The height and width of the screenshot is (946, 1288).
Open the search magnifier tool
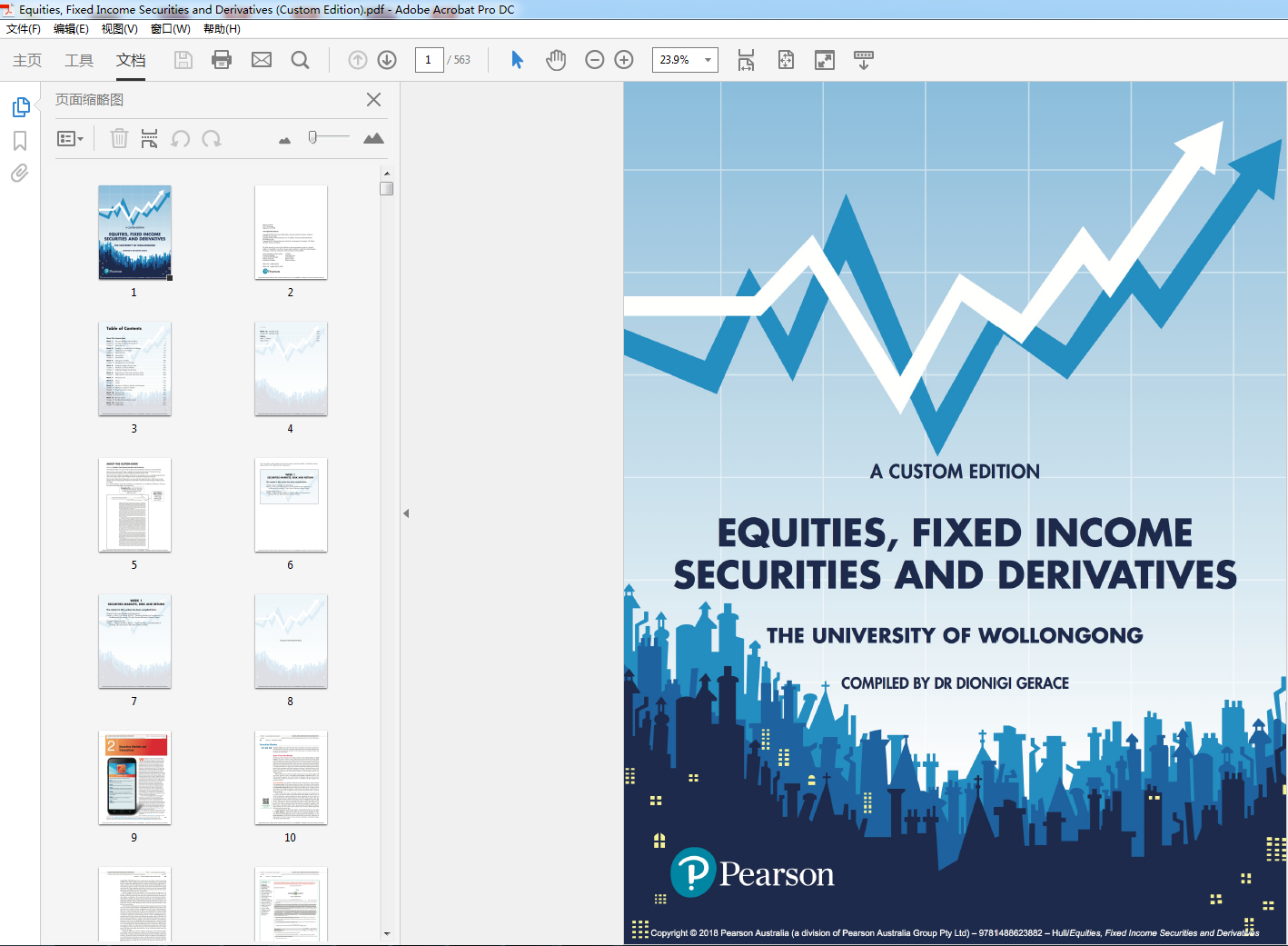point(300,60)
